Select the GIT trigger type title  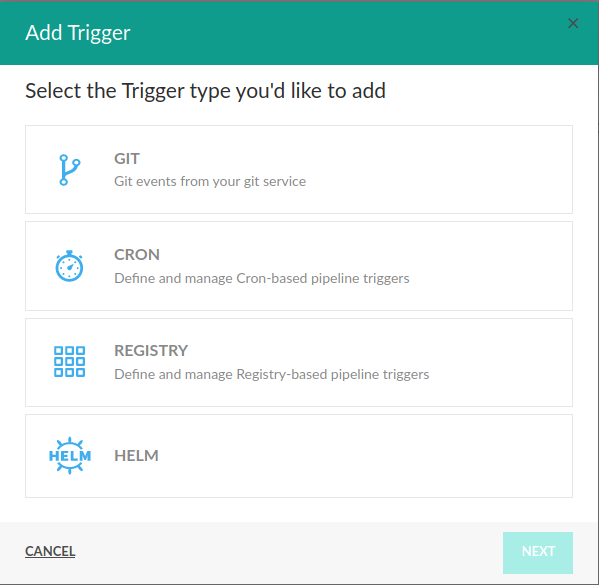click(x=127, y=159)
